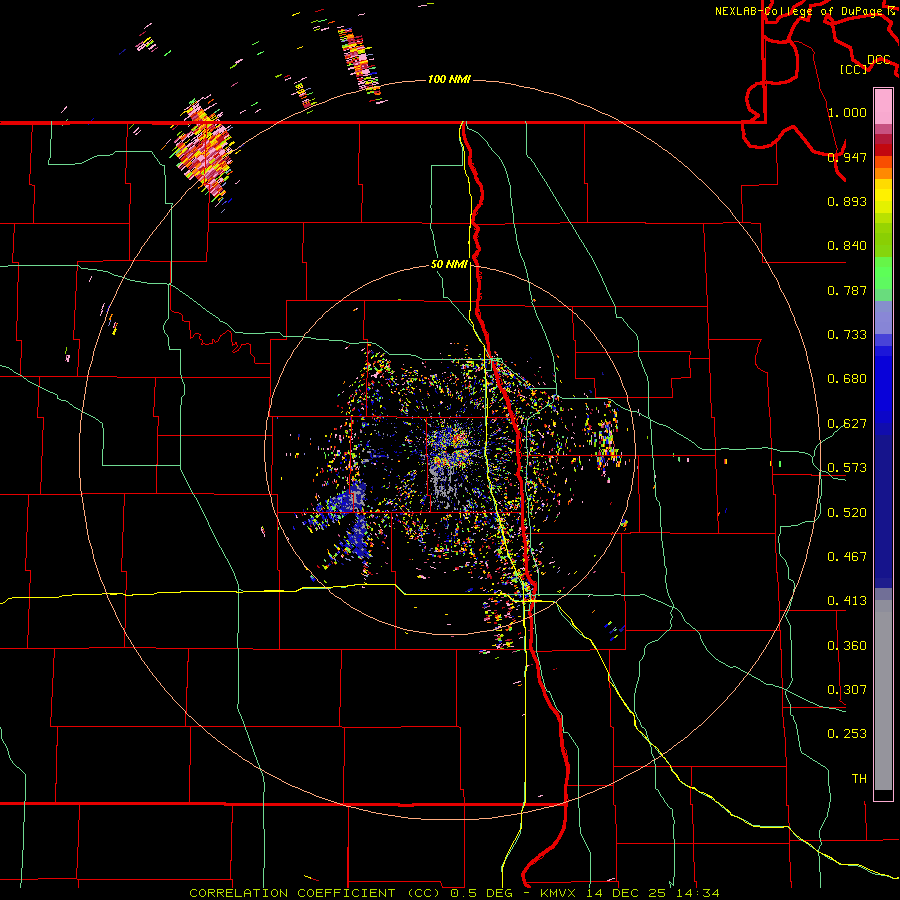Click the gray bottom segment of color bar
The width and height of the screenshot is (900, 900).
[883, 695]
